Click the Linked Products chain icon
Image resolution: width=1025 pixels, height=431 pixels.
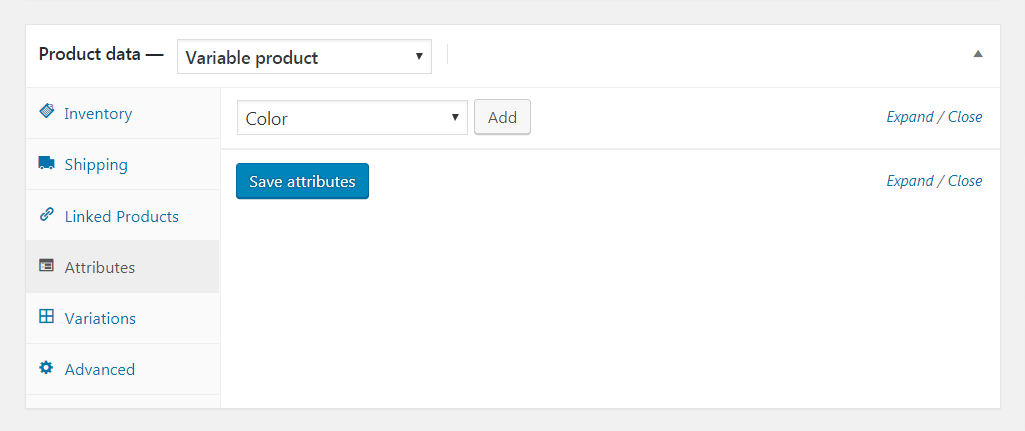(46, 215)
